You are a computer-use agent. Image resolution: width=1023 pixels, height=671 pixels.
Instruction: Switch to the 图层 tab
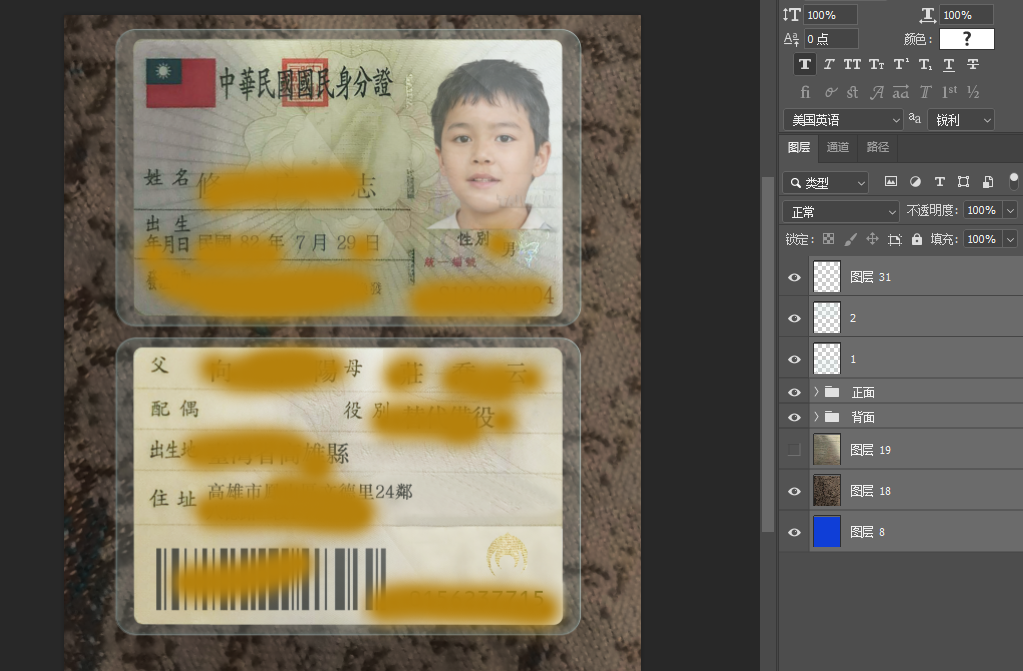[799, 148]
